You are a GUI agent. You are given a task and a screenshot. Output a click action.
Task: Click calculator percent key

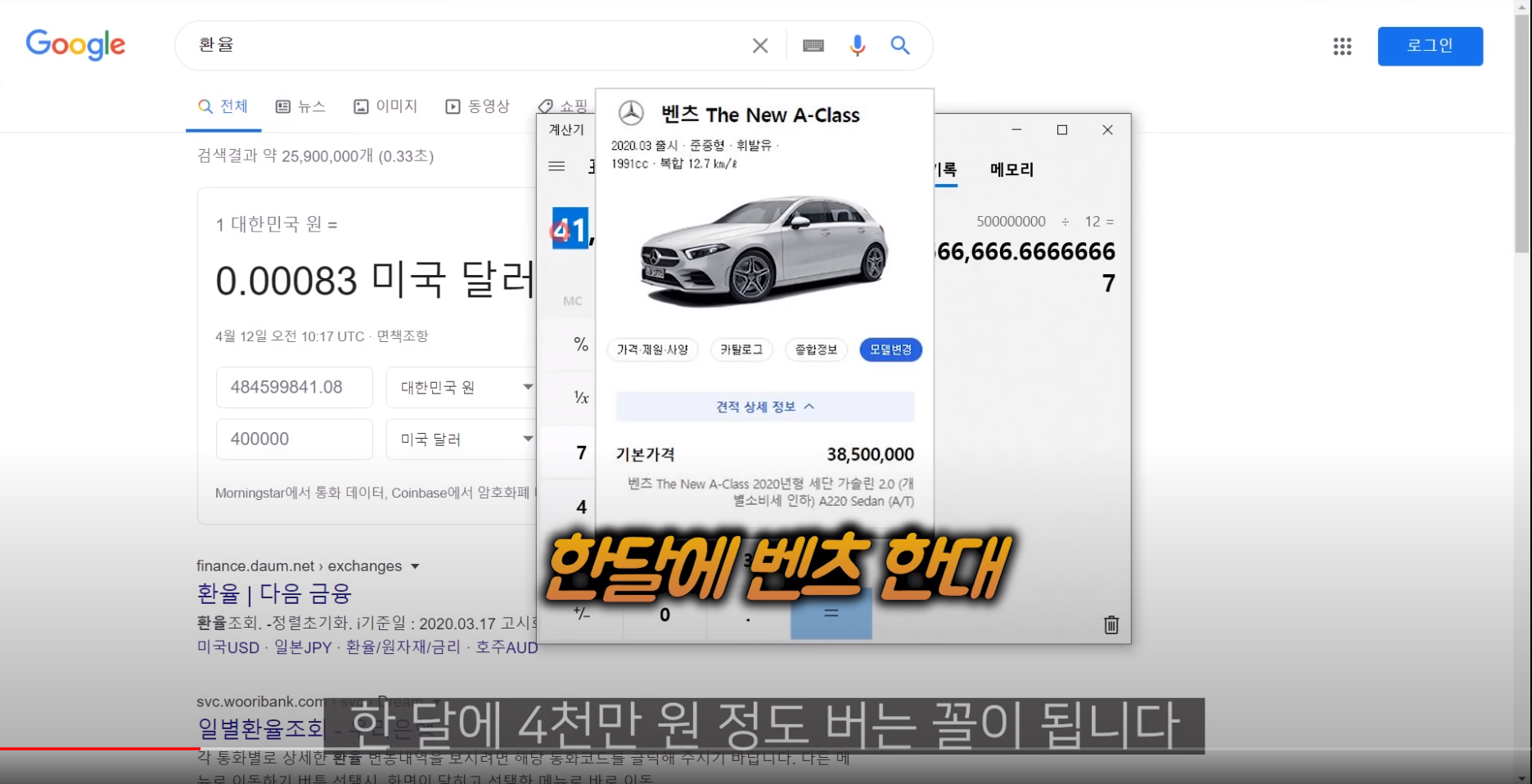pyautogui.click(x=581, y=344)
